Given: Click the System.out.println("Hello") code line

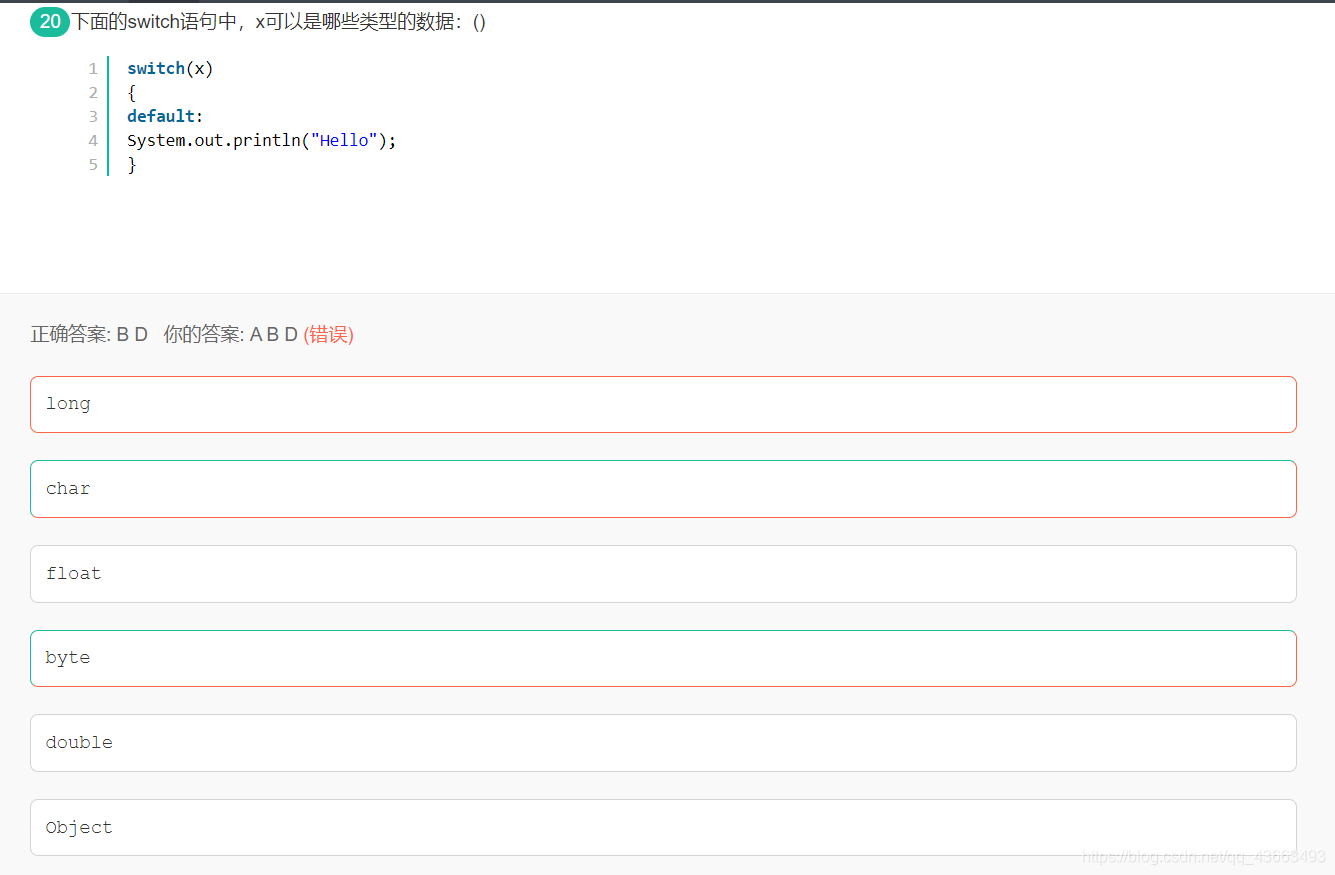Looking at the screenshot, I should tap(262, 140).
